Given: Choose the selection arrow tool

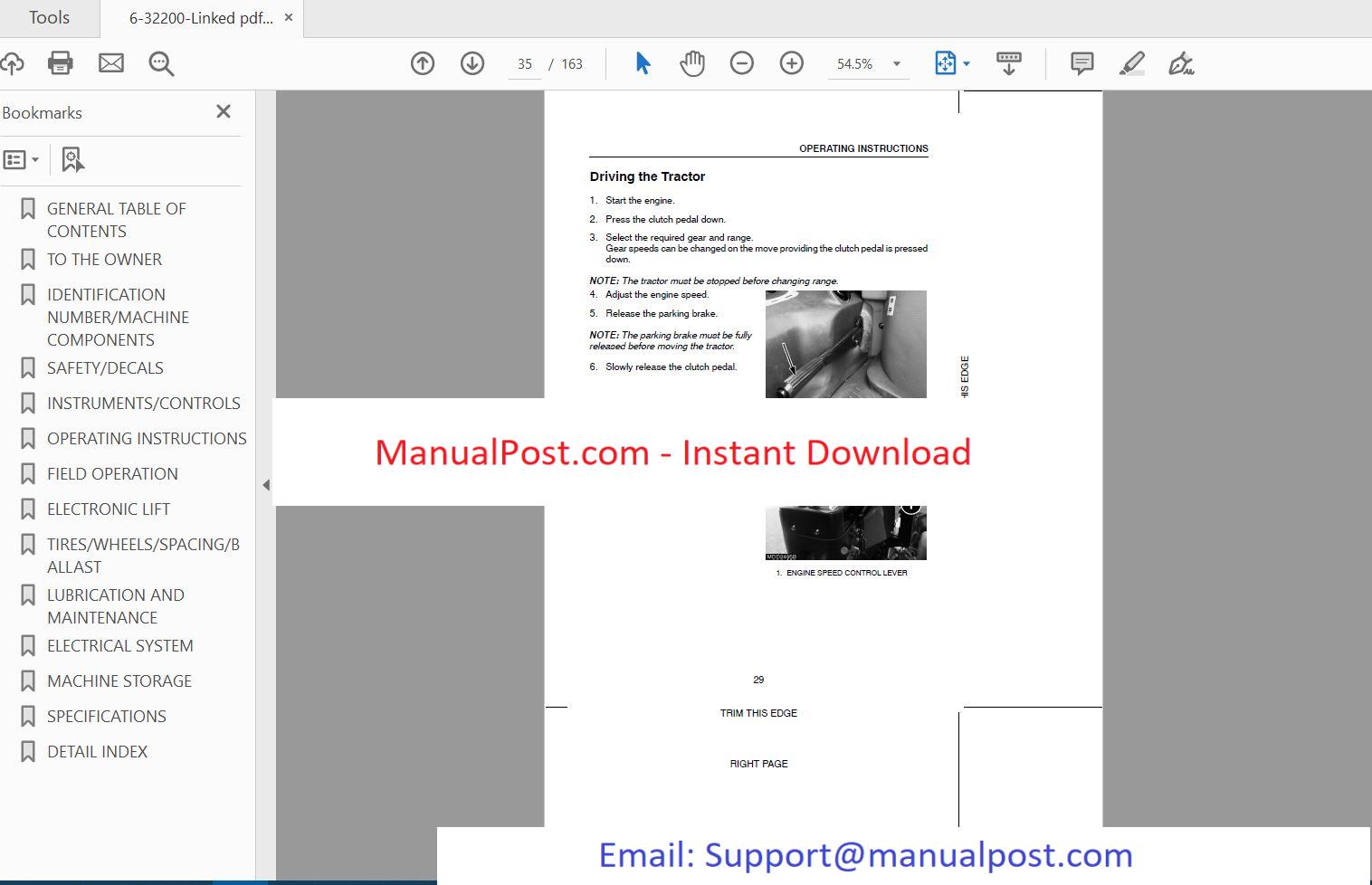Looking at the screenshot, I should 643,63.
